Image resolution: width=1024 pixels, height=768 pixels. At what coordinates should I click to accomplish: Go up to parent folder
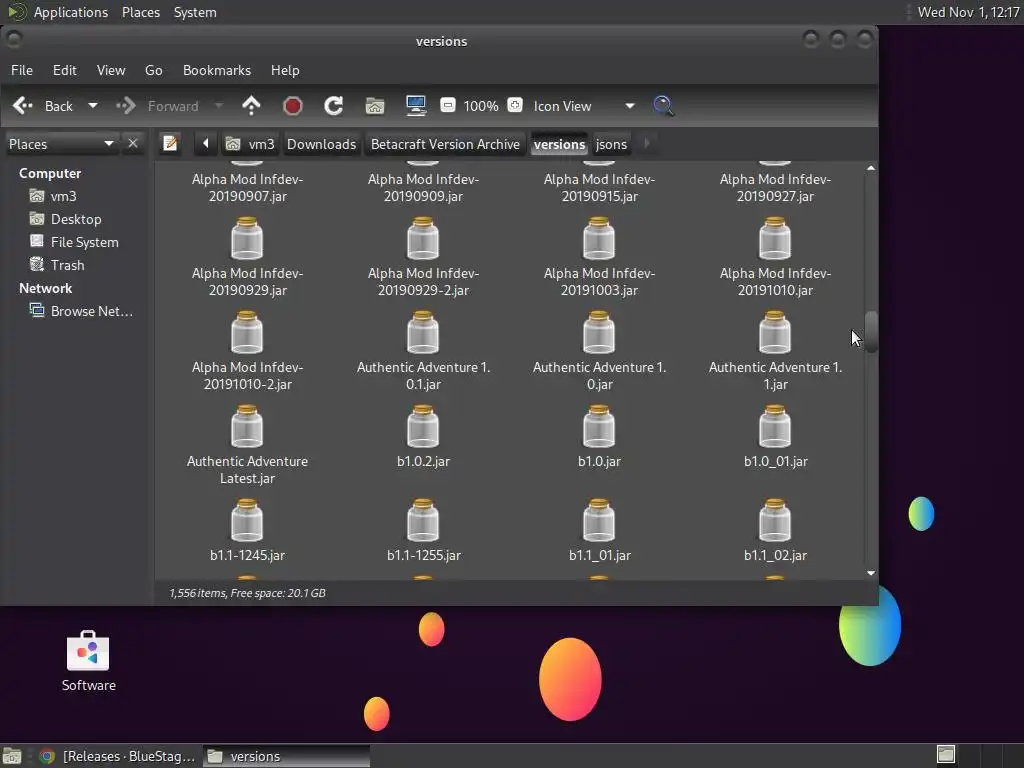pos(251,106)
